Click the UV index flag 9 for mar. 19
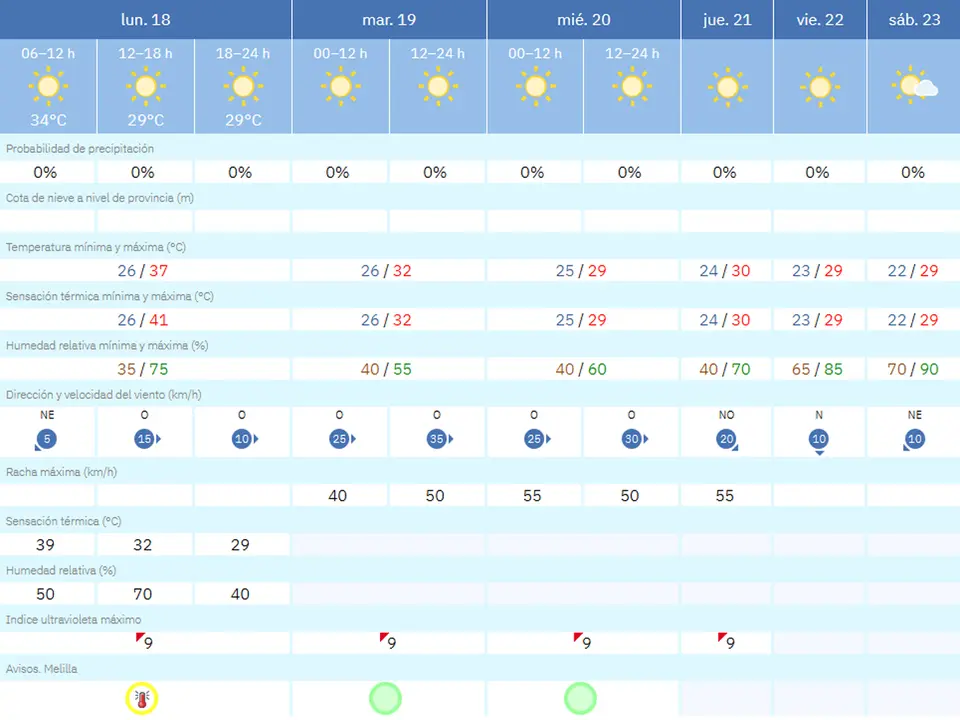The image size is (960, 720). coord(388,642)
